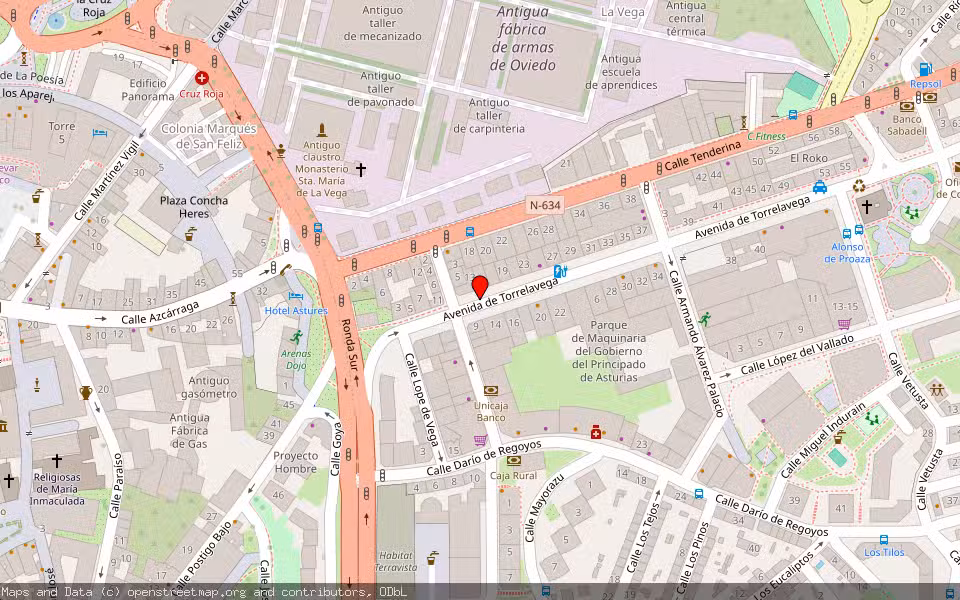The height and width of the screenshot is (600, 960).
Task: Click the Calle Goya label
Action: point(336,449)
